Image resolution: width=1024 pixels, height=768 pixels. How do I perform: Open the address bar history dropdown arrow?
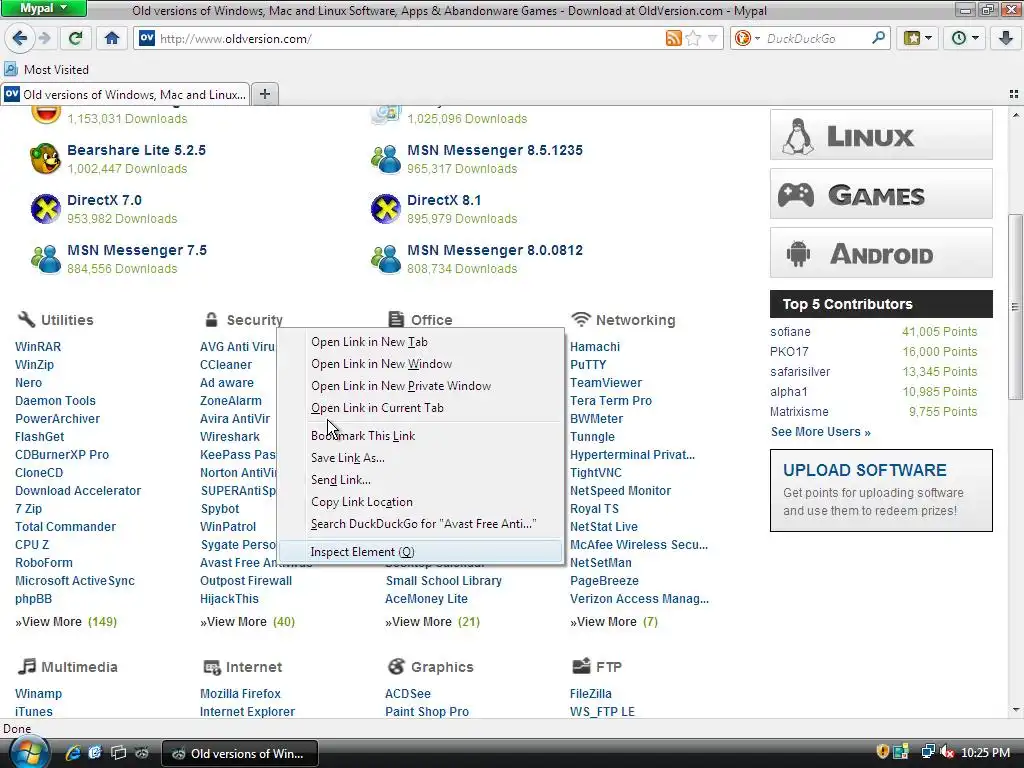tap(712, 39)
